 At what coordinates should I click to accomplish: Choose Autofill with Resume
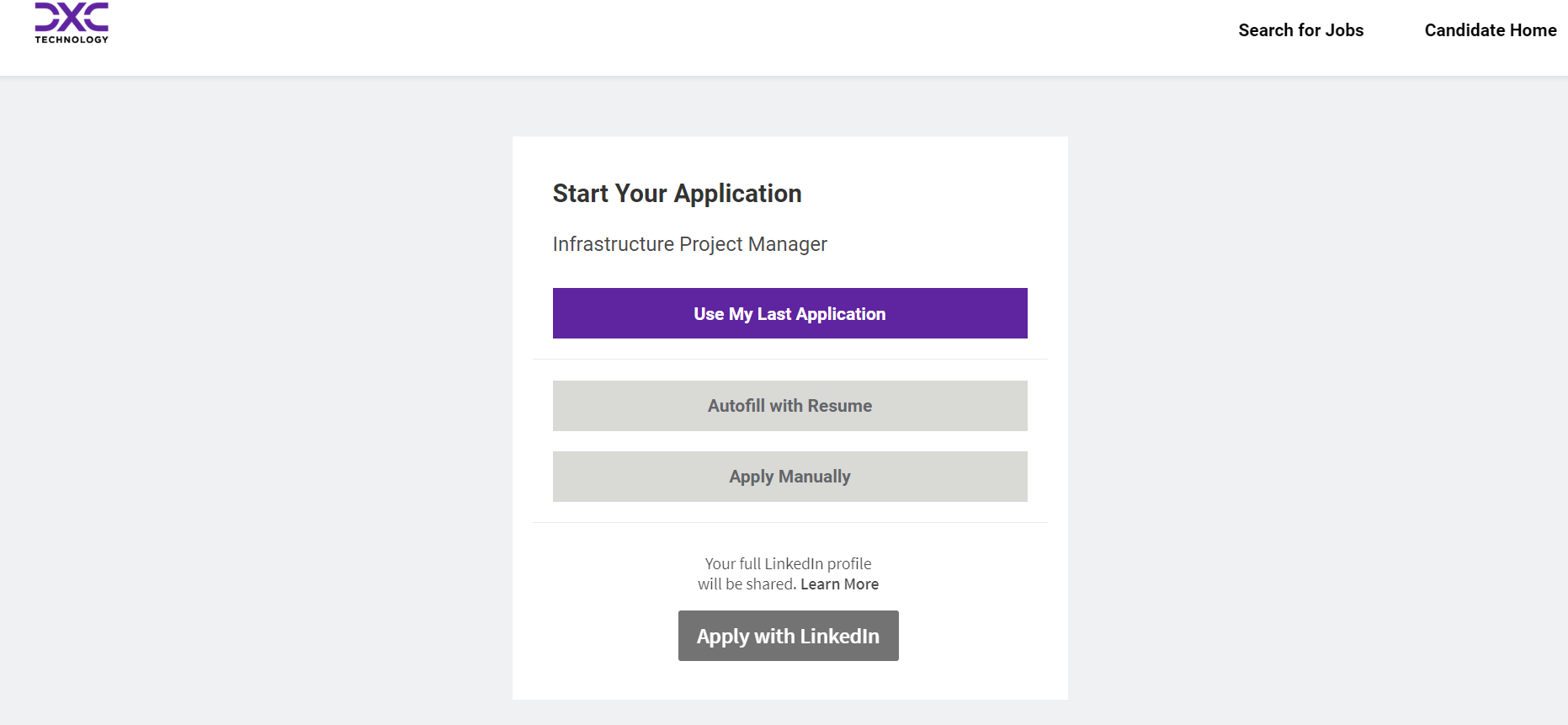(789, 406)
